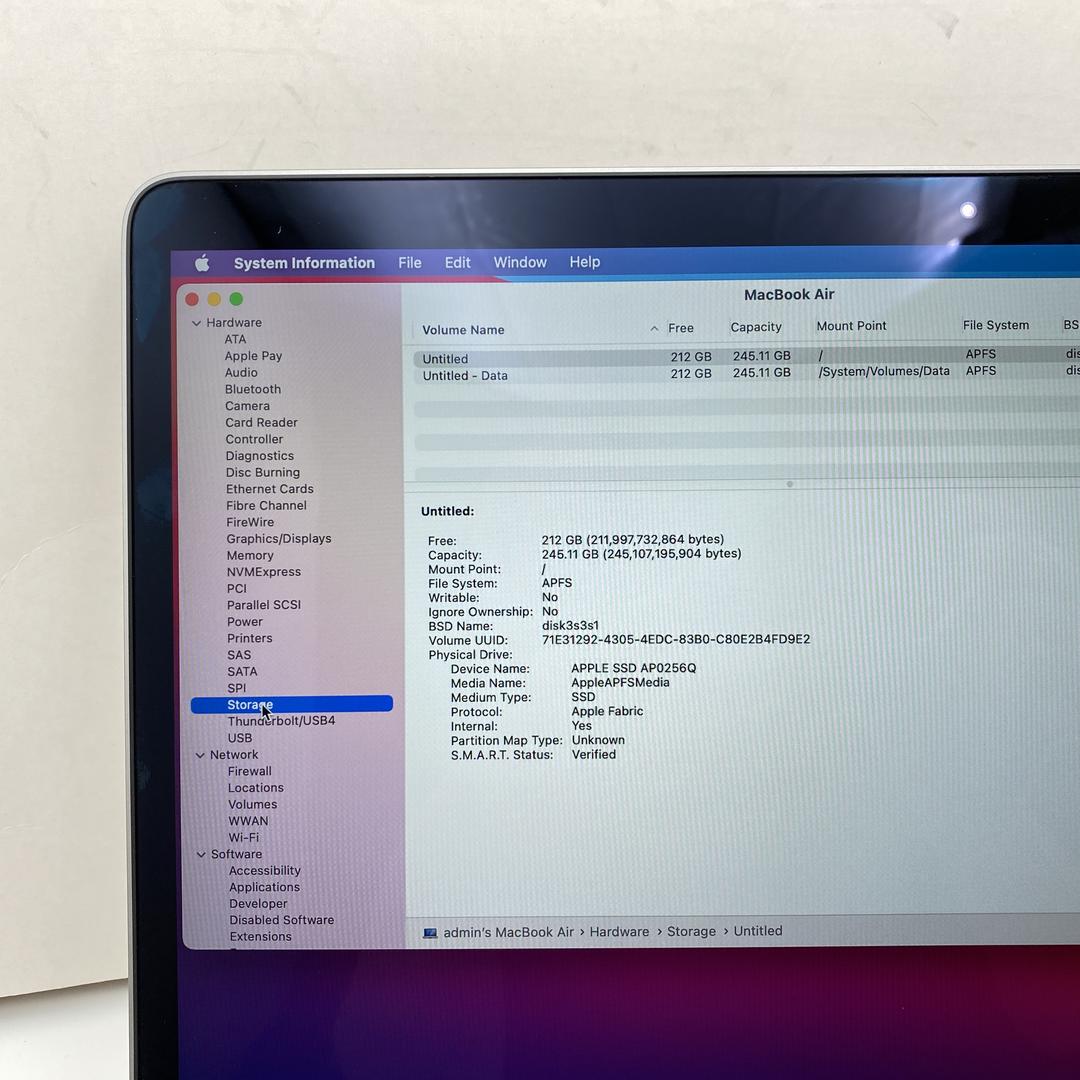Select SPI in the sidebar
Image resolution: width=1080 pixels, height=1080 pixels.
[x=236, y=688]
